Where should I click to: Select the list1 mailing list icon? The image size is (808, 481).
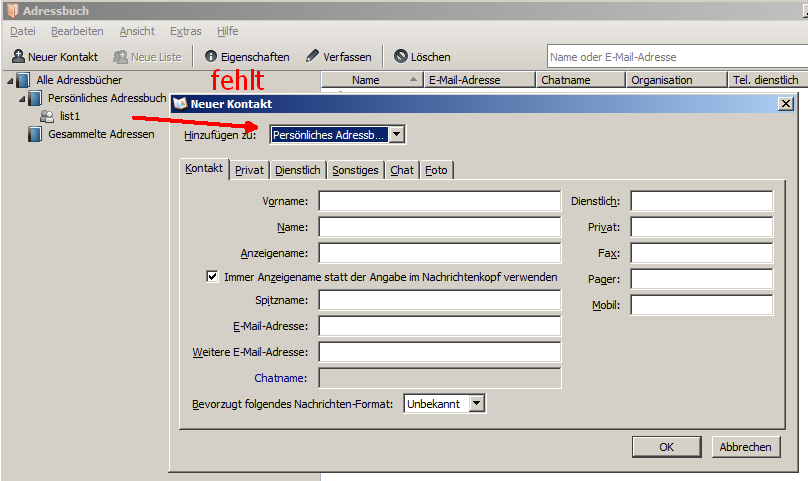47,116
